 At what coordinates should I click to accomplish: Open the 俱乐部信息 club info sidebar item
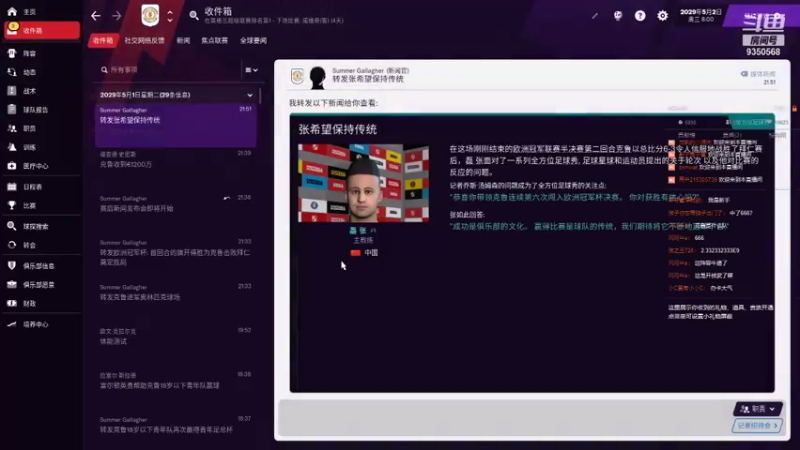point(41,266)
